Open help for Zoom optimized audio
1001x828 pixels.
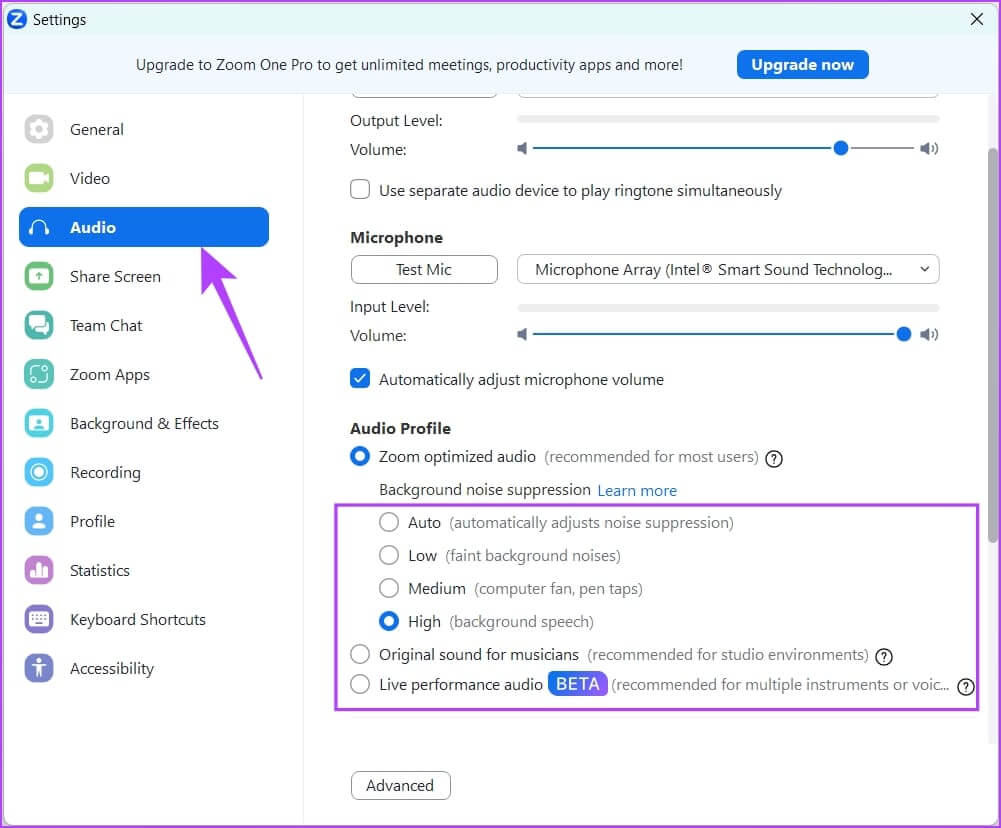[774, 458]
